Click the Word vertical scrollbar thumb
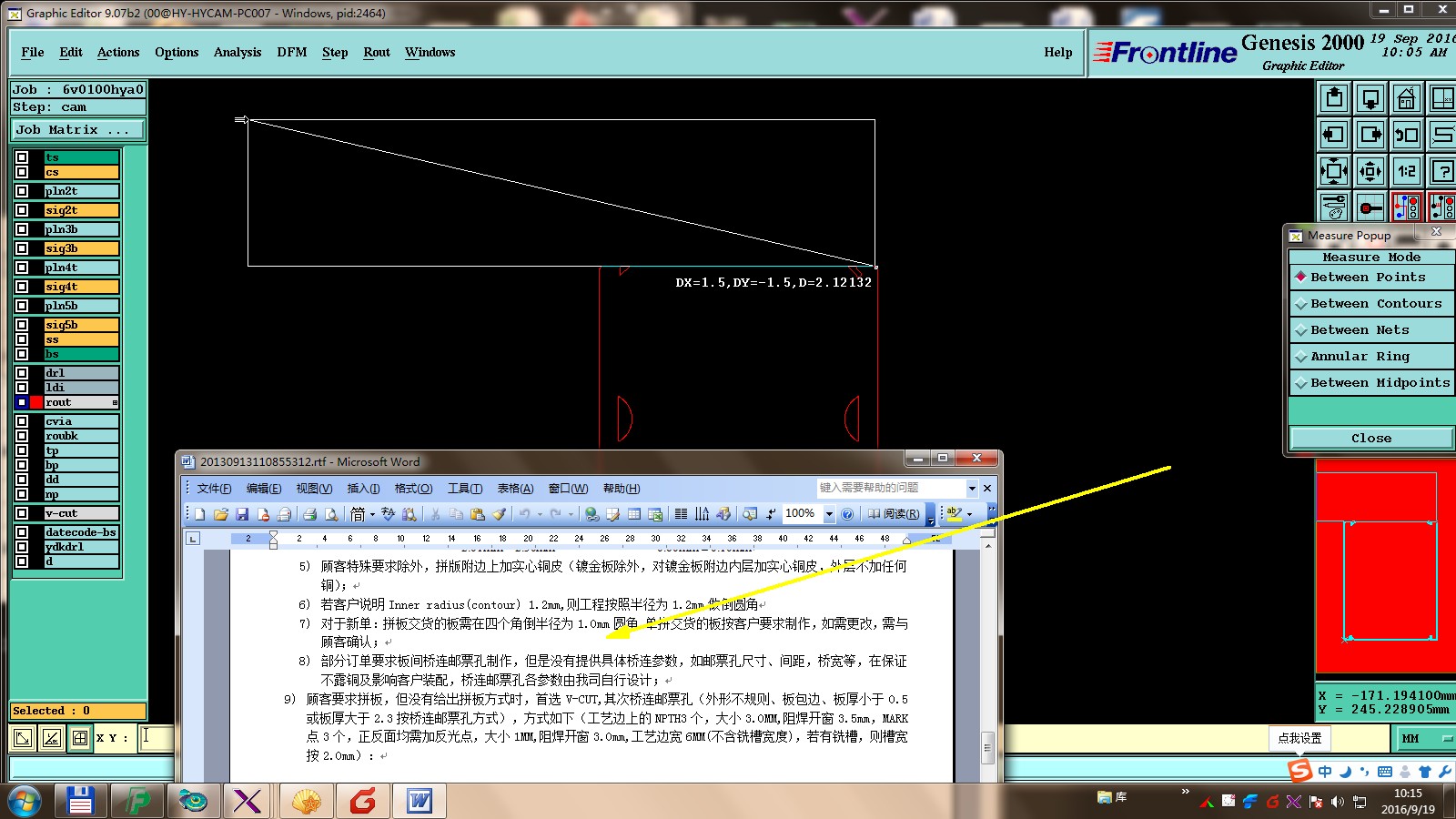 987,748
